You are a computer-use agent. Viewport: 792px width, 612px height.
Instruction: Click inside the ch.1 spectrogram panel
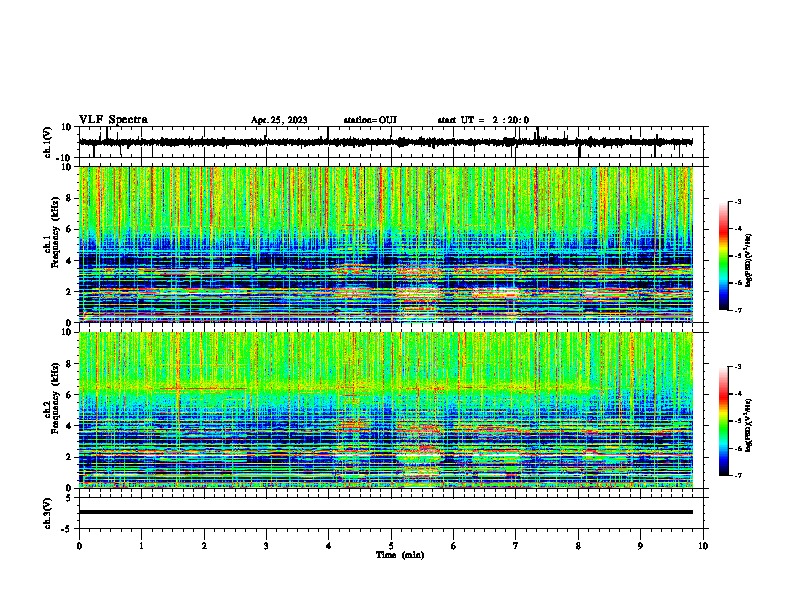click(386, 244)
